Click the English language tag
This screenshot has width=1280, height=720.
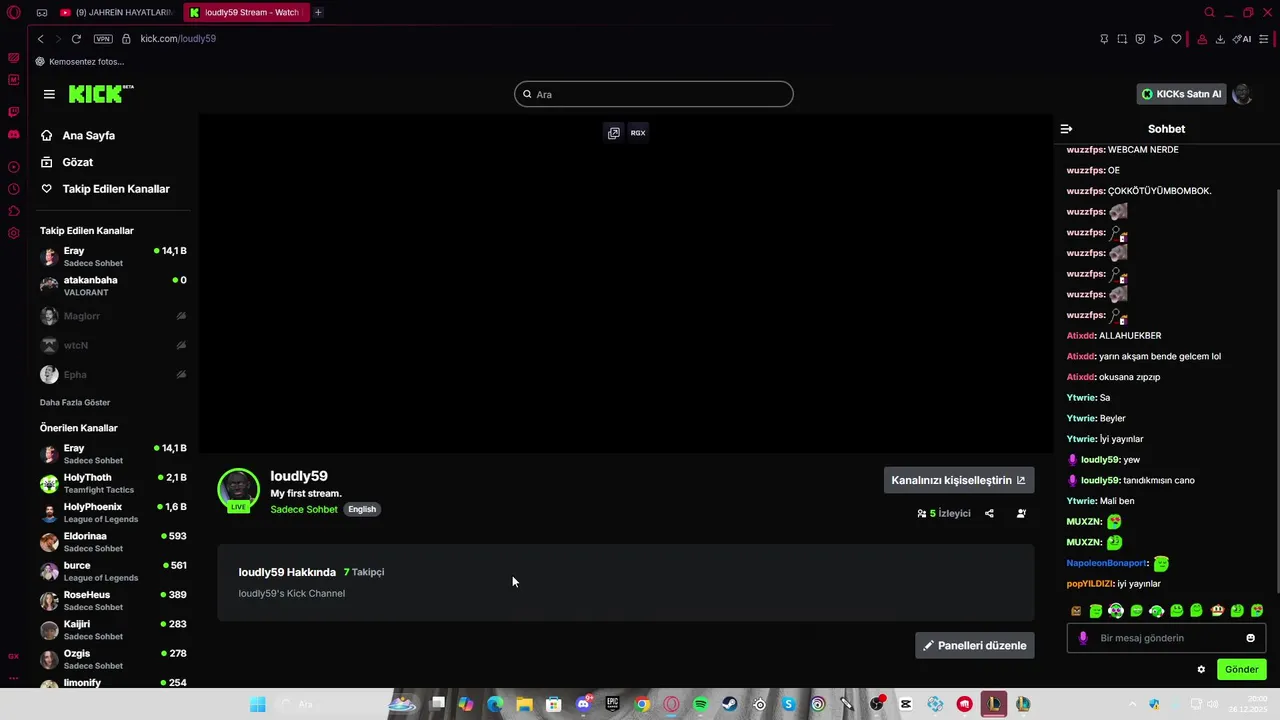click(362, 509)
